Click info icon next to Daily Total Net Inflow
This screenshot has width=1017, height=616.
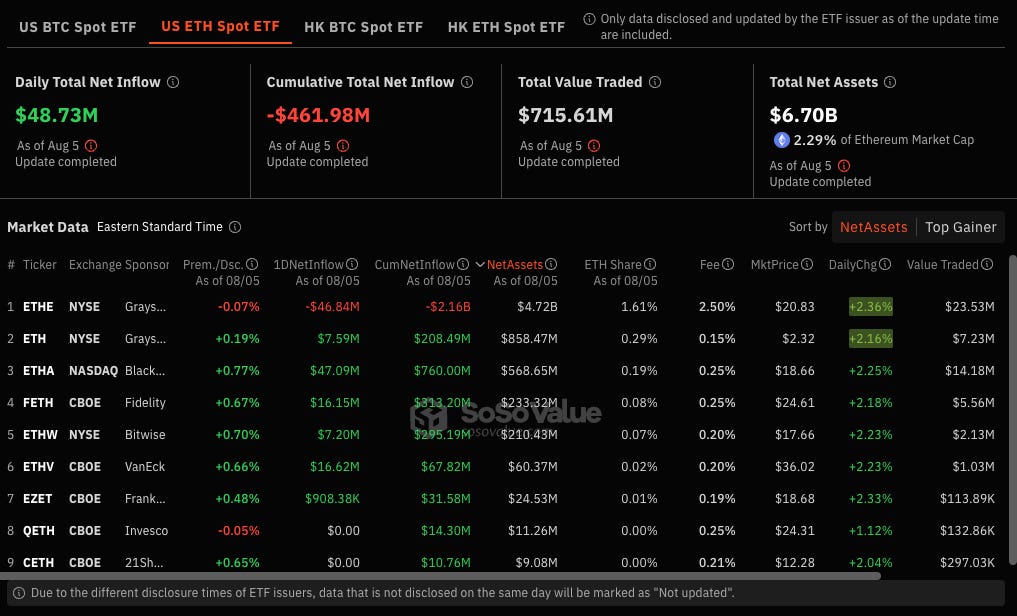point(173,82)
